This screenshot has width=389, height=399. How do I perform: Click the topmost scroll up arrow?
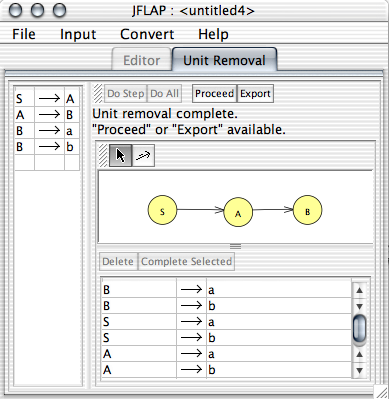(x=359, y=290)
